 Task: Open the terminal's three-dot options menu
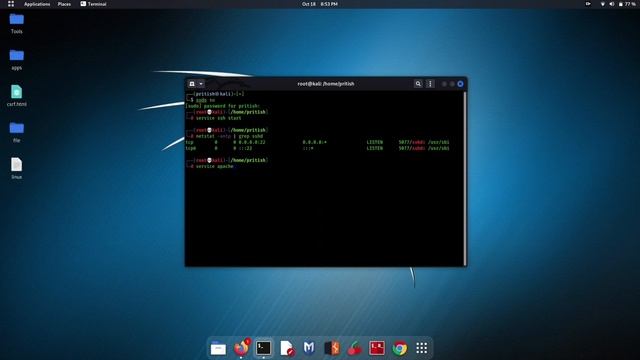[x=430, y=84]
